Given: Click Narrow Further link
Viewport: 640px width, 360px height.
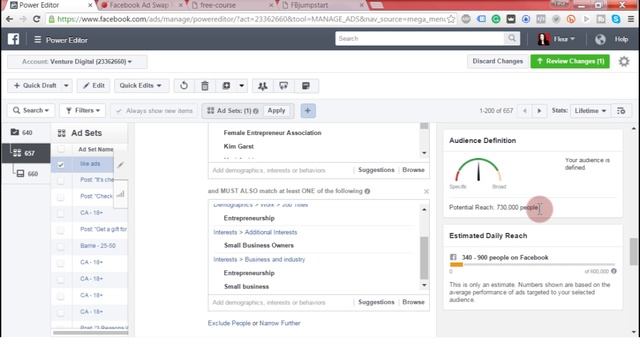Looking at the screenshot, I should [x=280, y=323].
